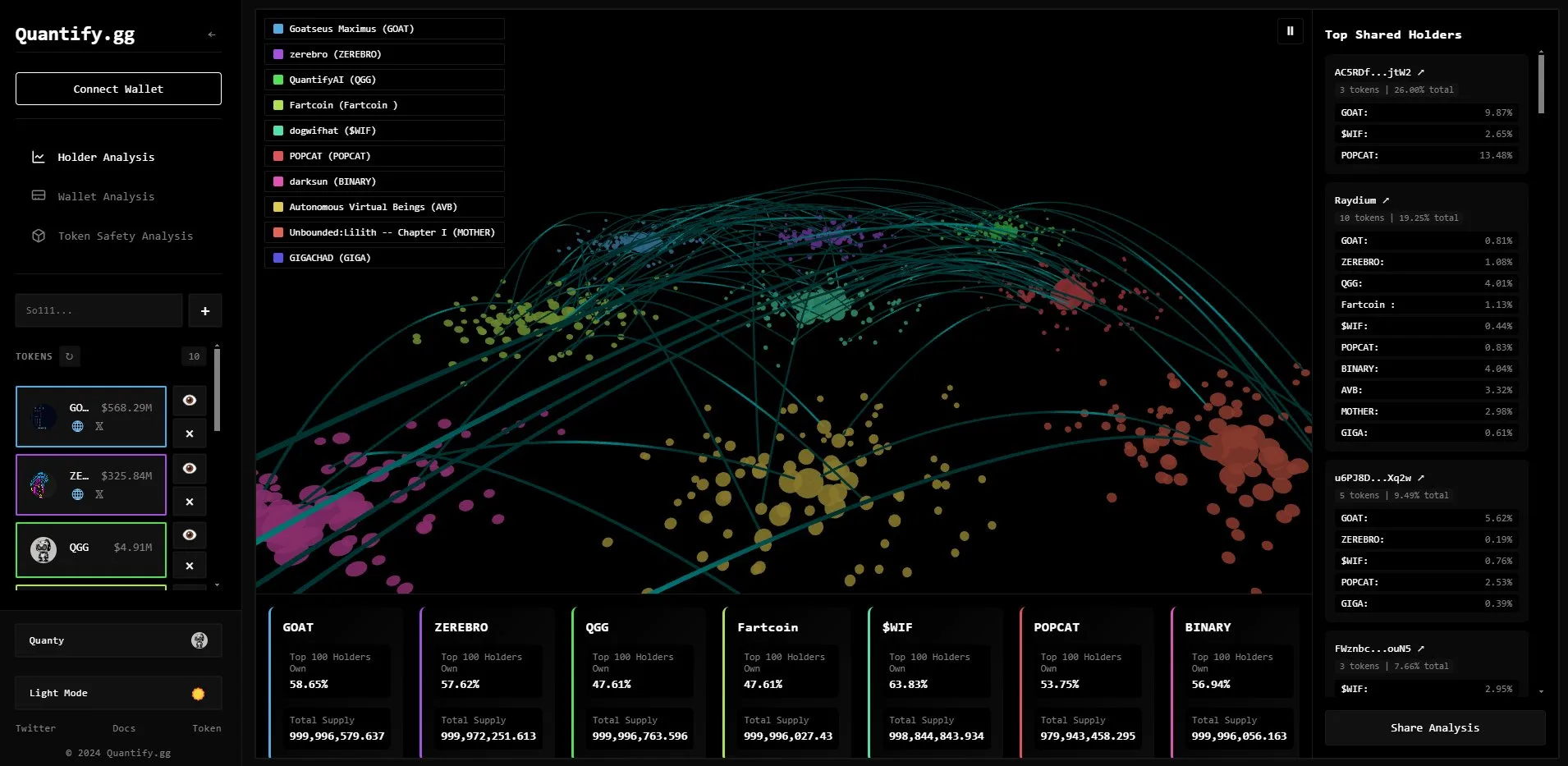This screenshot has height=766, width=1568.
Task: Refresh the tokens list
Action: tap(70, 356)
